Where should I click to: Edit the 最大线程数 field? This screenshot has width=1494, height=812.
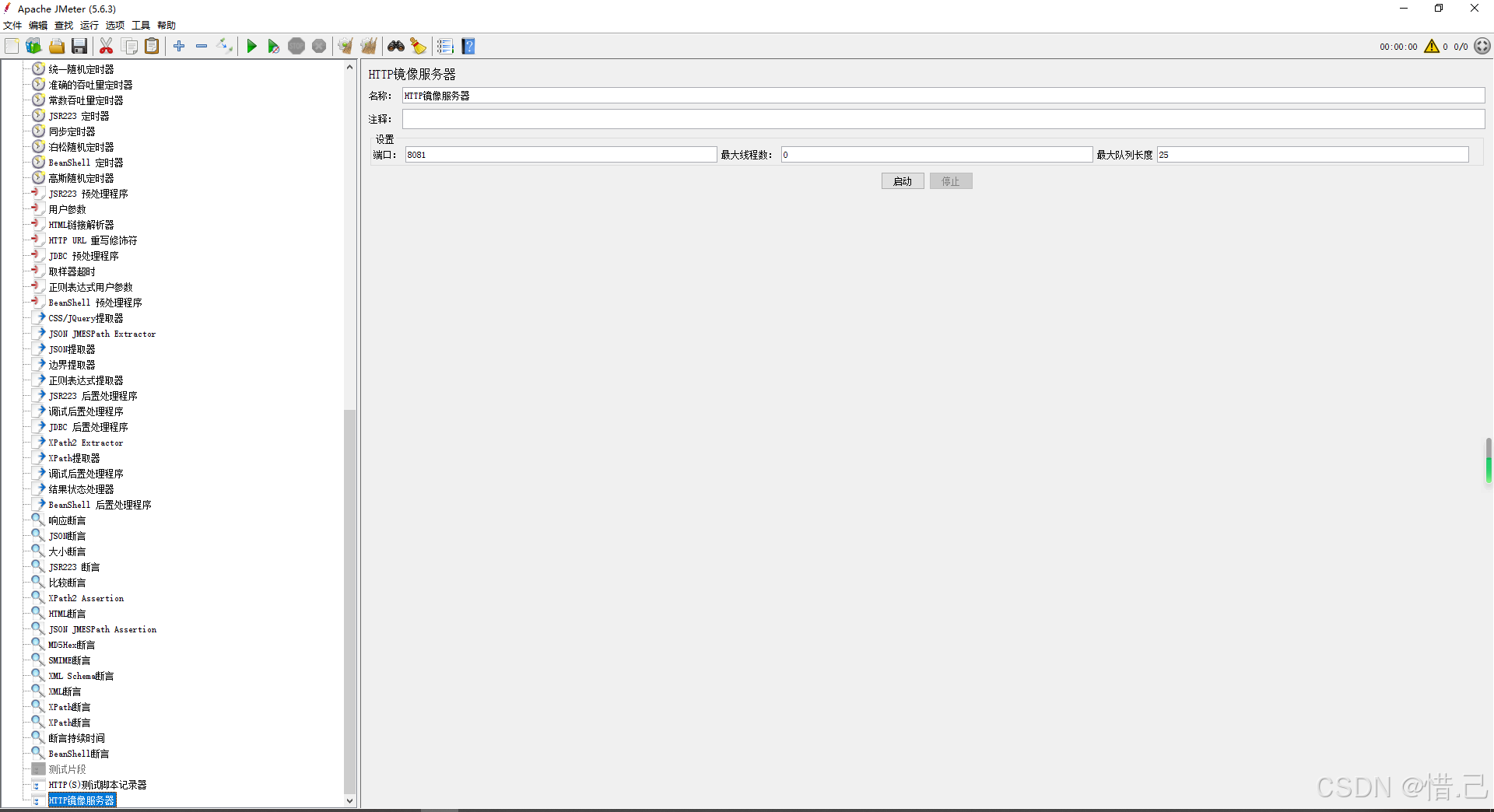[937, 155]
